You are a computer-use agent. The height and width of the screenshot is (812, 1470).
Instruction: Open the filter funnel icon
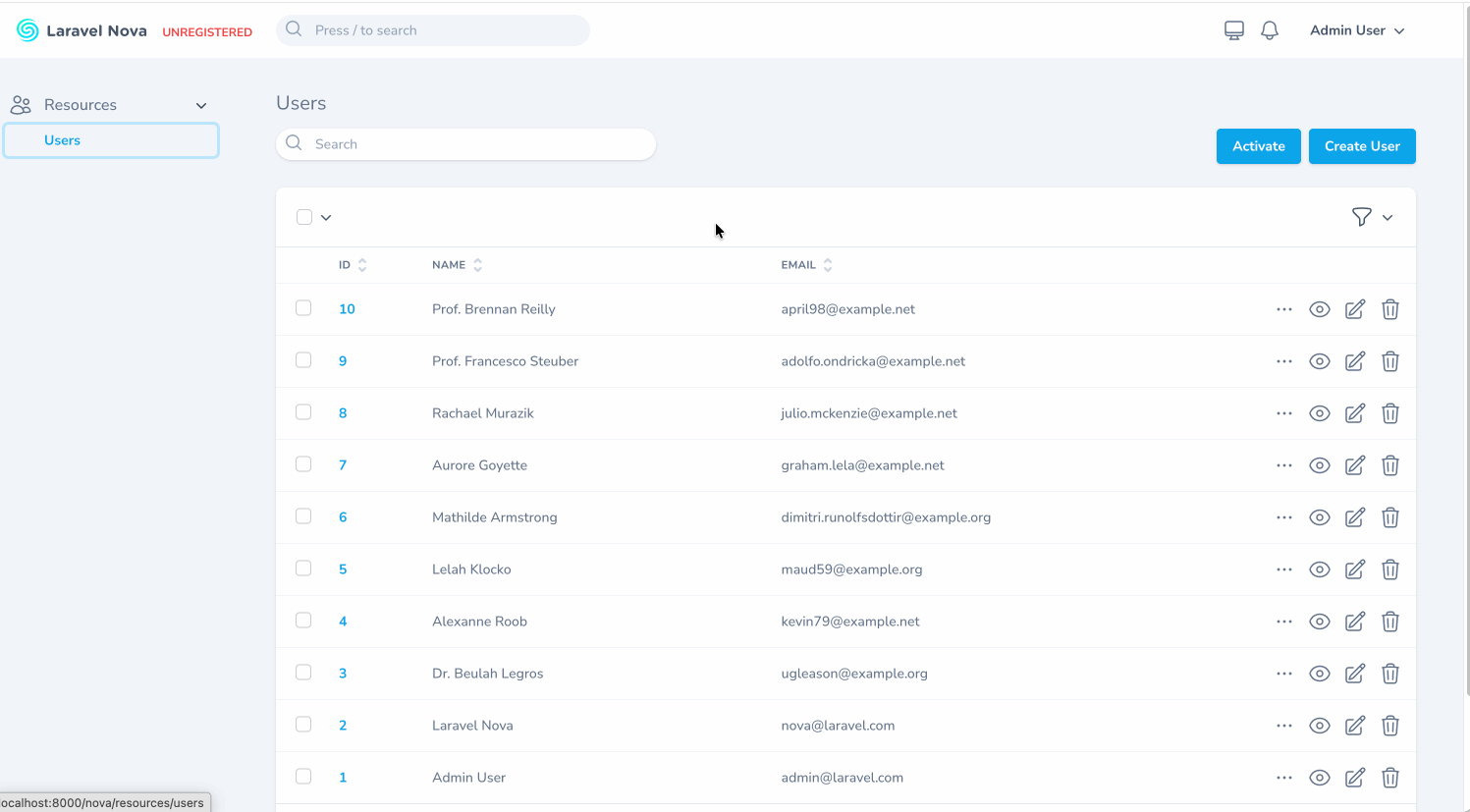click(1361, 217)
